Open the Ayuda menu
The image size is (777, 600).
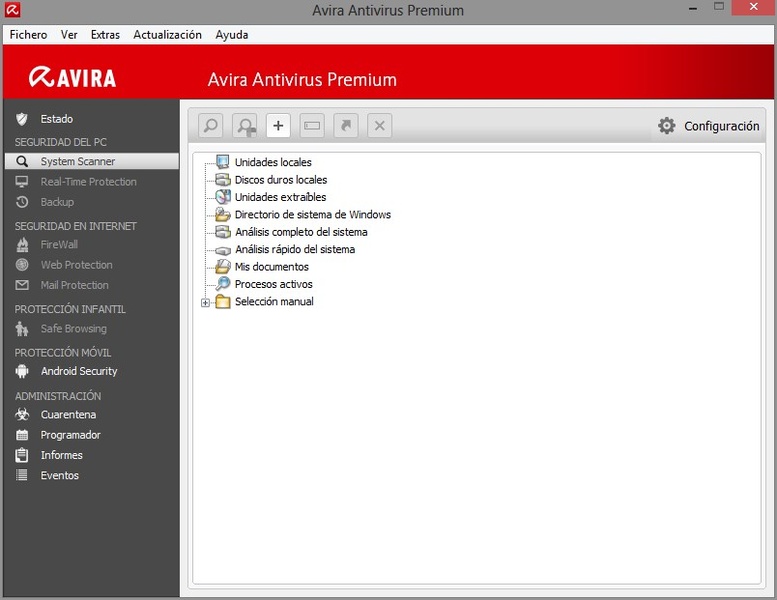(x=231, y=35)
